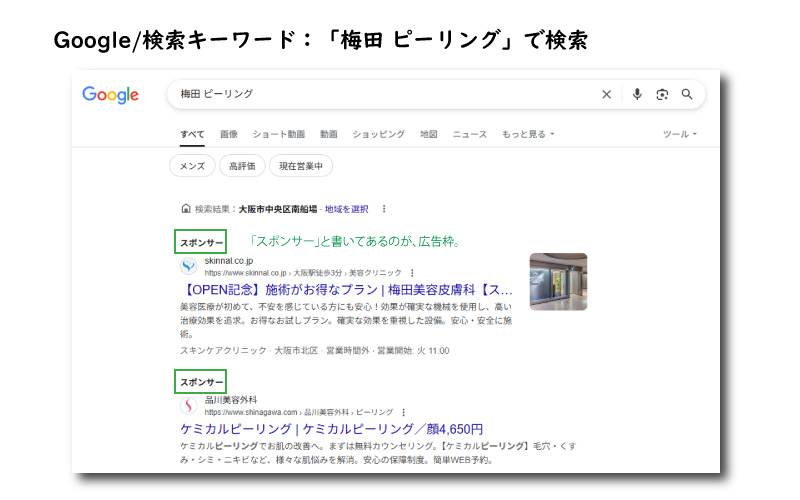Click the 品川美容外科 site name

pos(231,399)
